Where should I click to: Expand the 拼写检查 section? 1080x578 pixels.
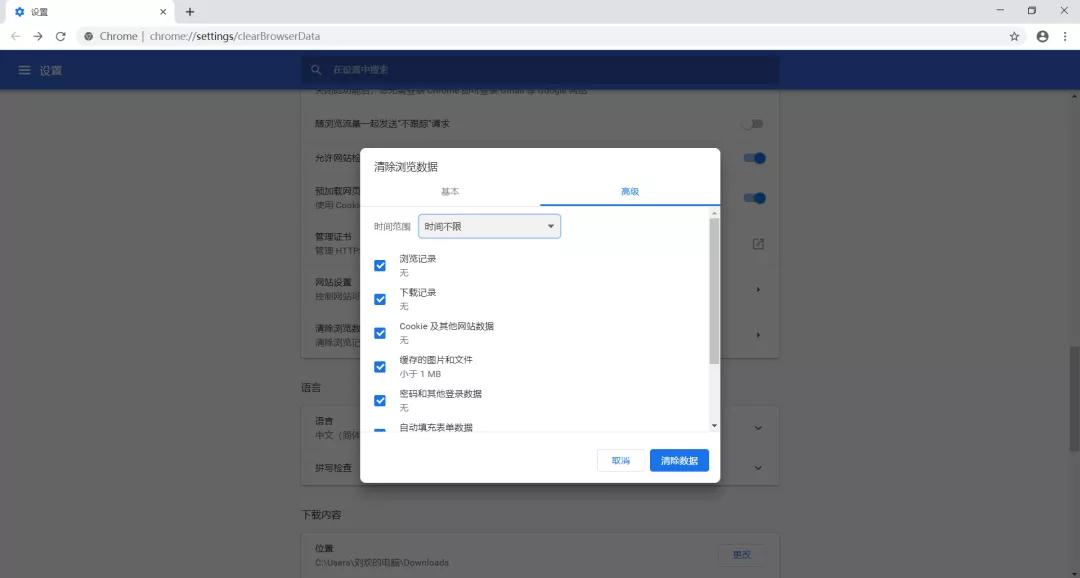point(757,468)
